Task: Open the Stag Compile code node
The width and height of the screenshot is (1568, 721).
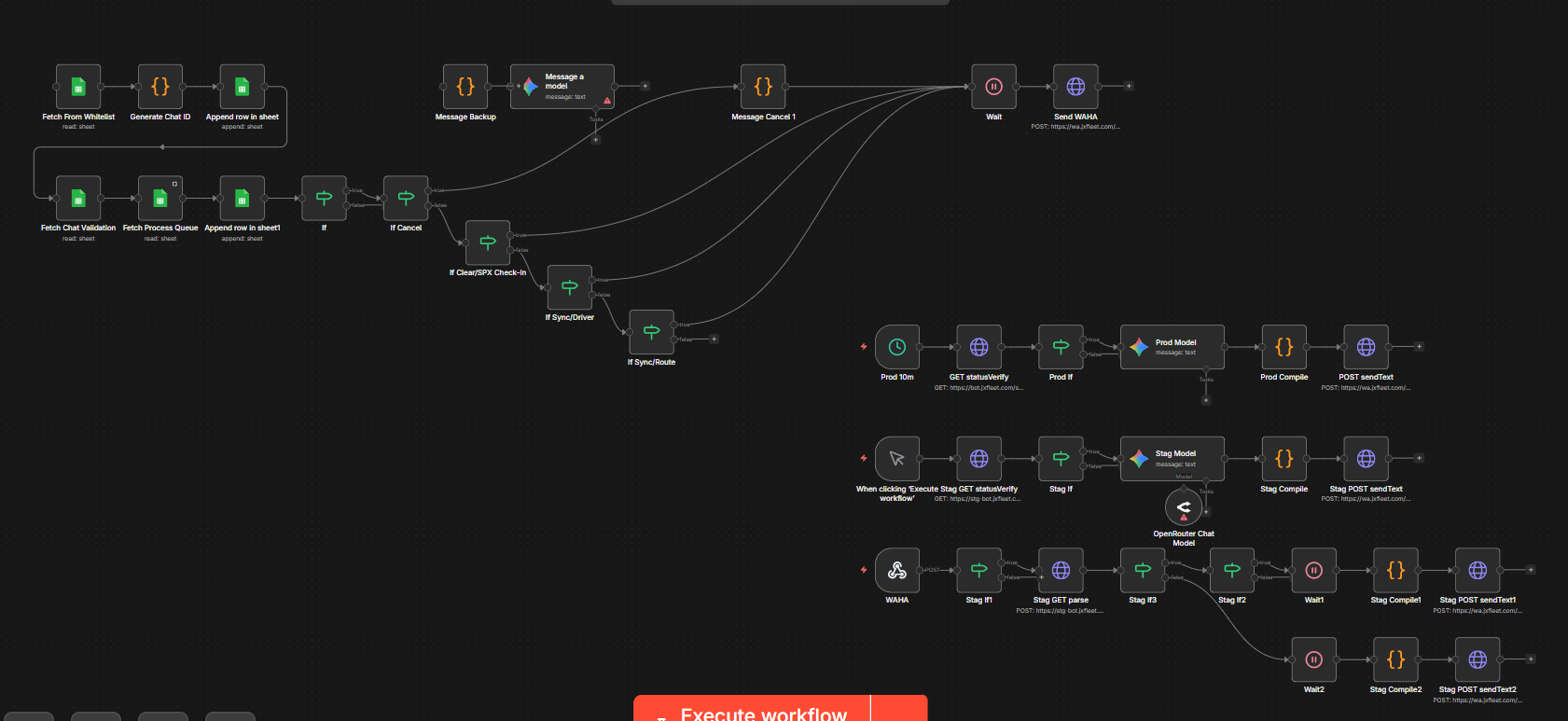Action: pos(1284,459)
